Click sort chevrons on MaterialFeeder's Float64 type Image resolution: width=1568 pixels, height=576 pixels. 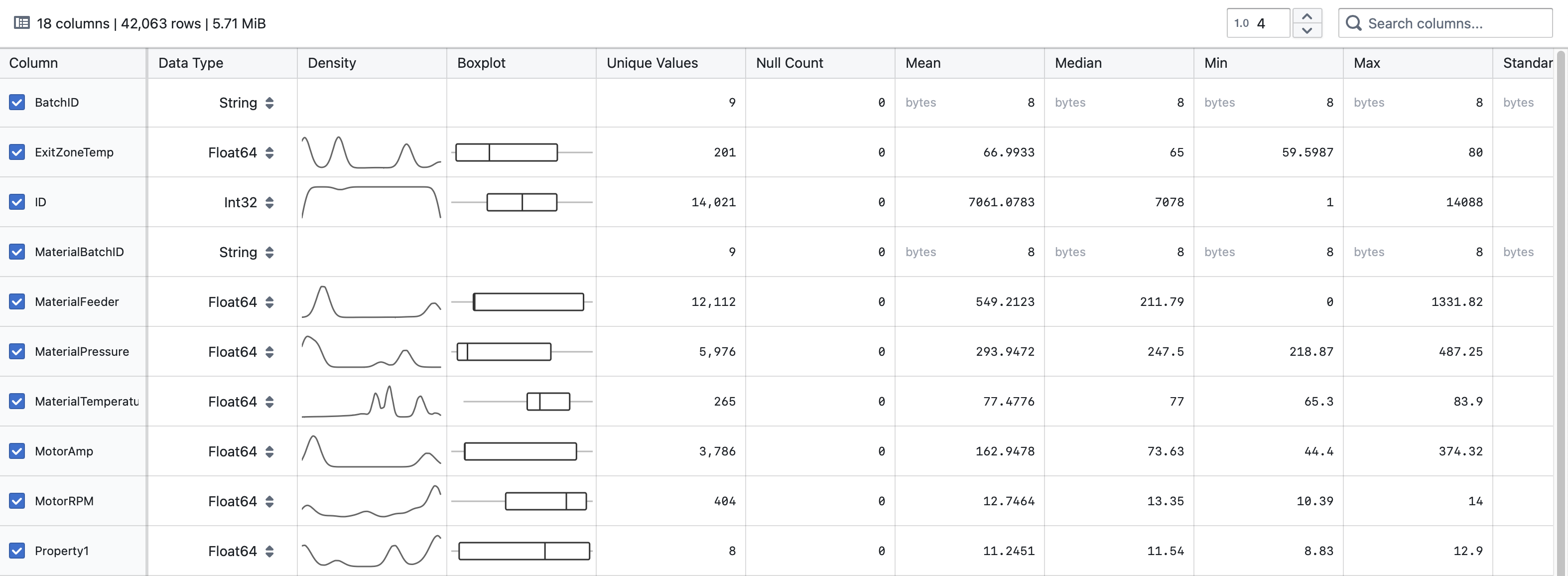269,301
